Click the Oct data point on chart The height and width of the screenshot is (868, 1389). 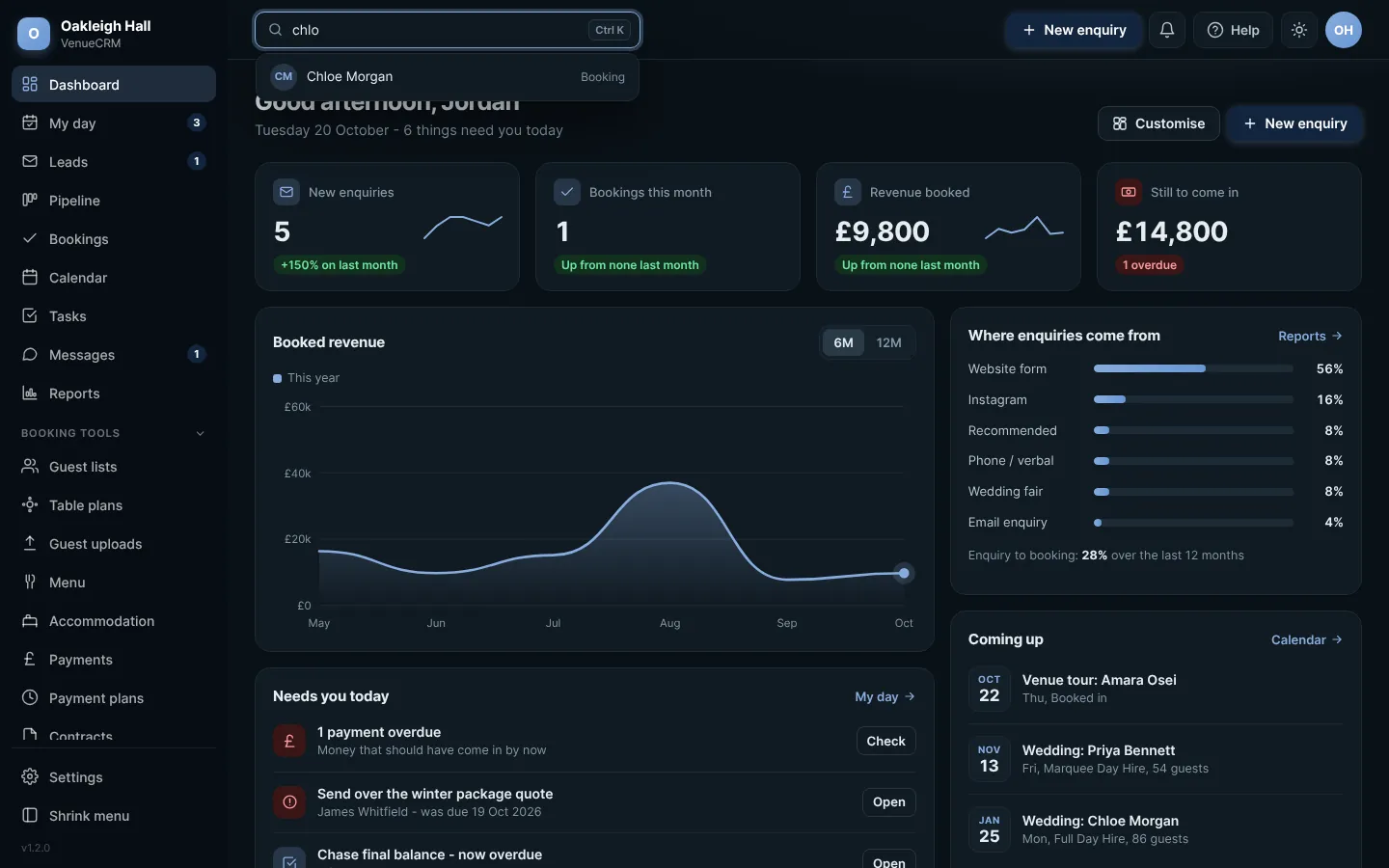904,573
